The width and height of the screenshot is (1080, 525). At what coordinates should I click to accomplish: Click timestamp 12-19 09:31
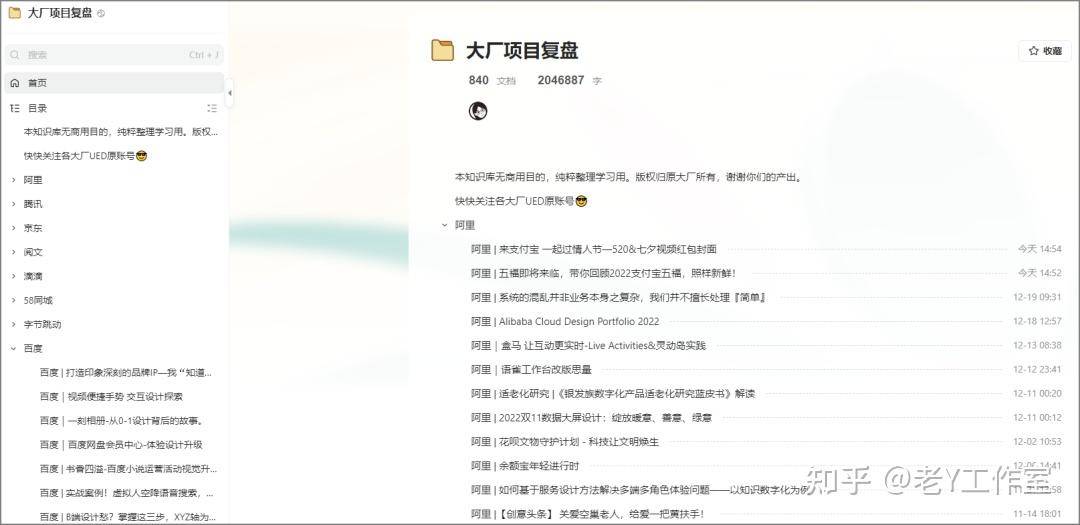[1037, 298]
